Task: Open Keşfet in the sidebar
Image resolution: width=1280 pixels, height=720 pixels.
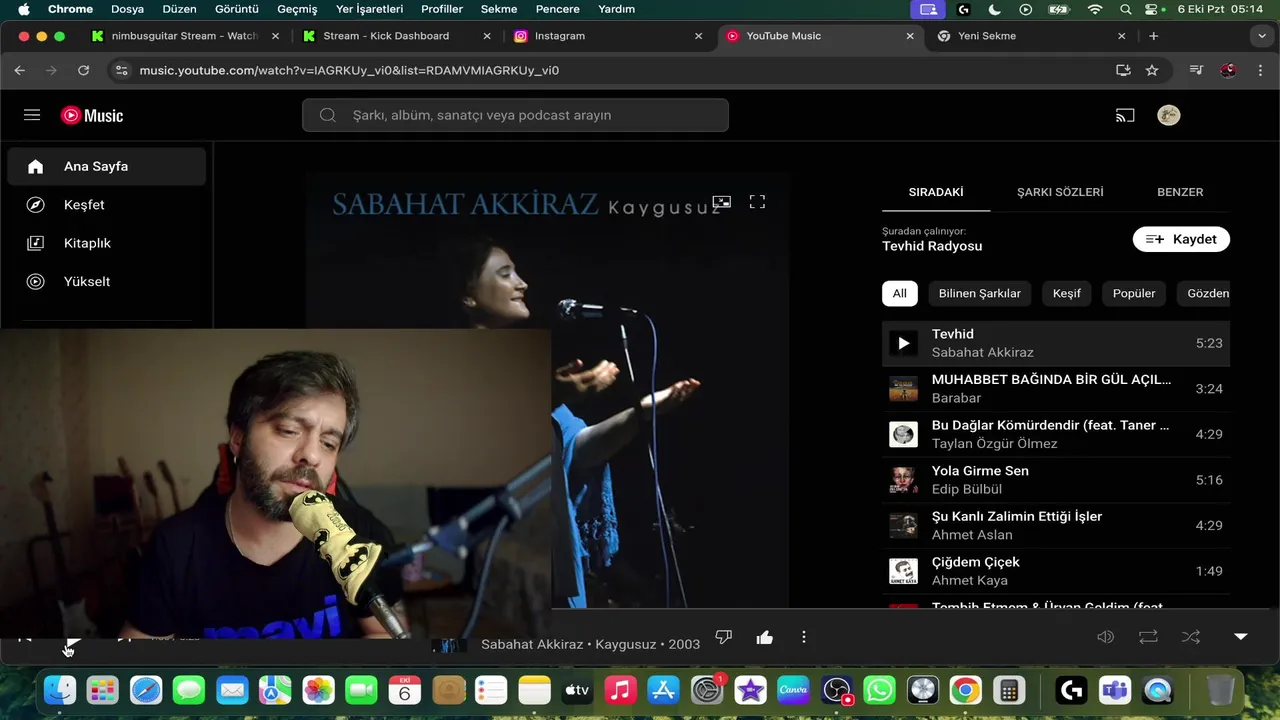Action: point(107,204)
